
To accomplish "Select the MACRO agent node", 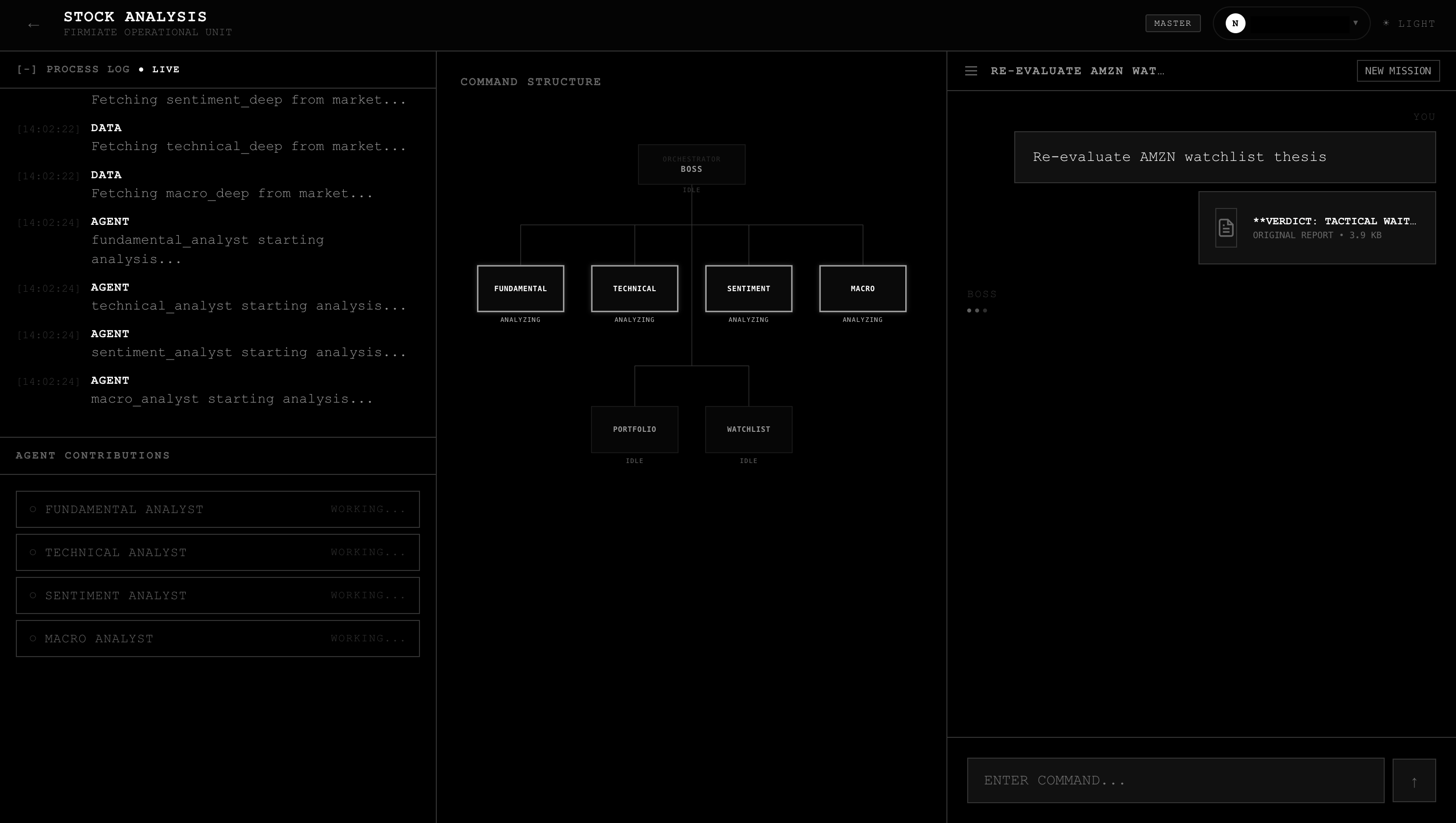I will click(863, 288).
